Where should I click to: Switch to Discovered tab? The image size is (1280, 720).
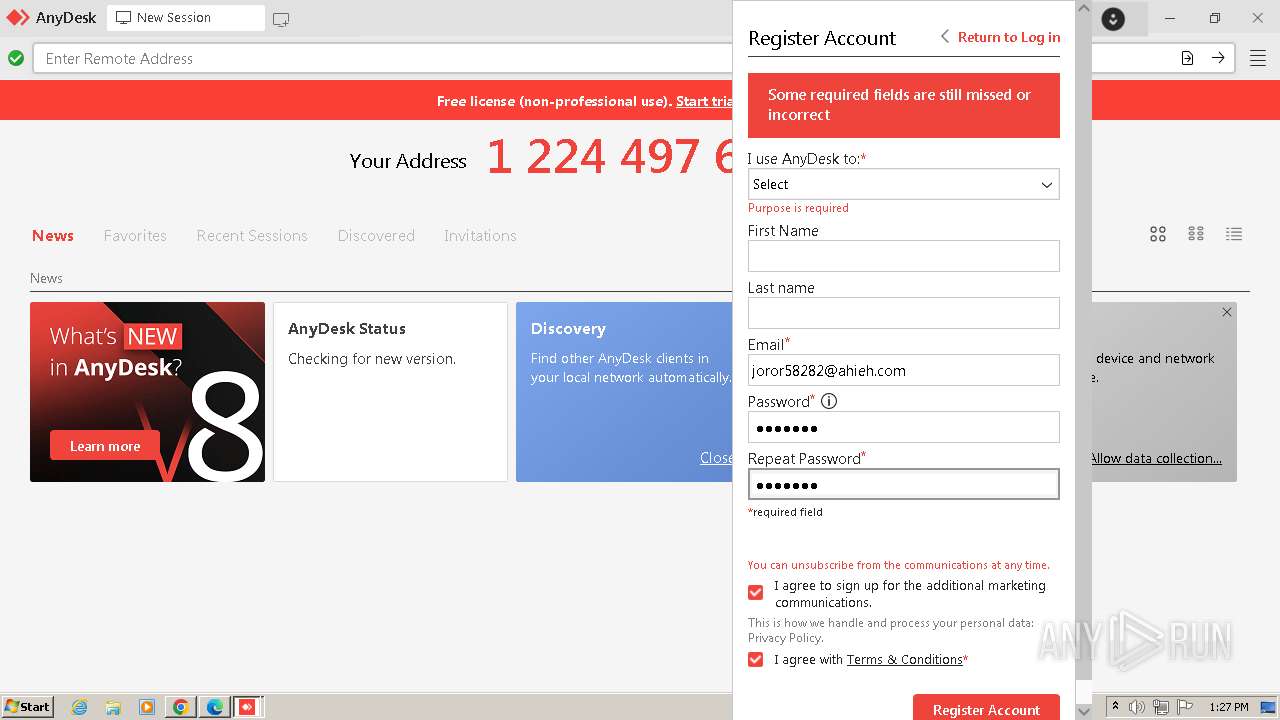376,236
